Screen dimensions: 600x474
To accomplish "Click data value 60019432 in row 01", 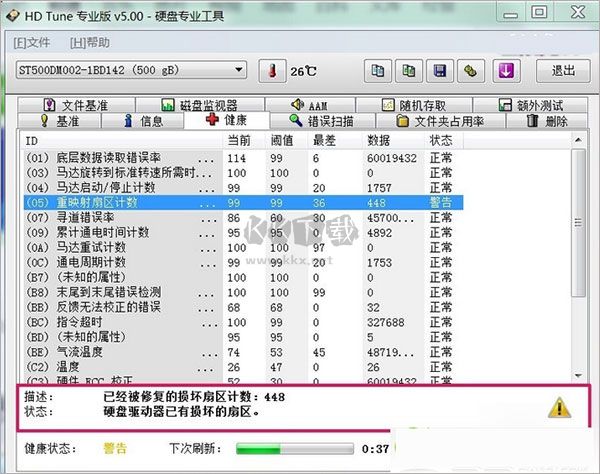I will click(x=391, y=158).
